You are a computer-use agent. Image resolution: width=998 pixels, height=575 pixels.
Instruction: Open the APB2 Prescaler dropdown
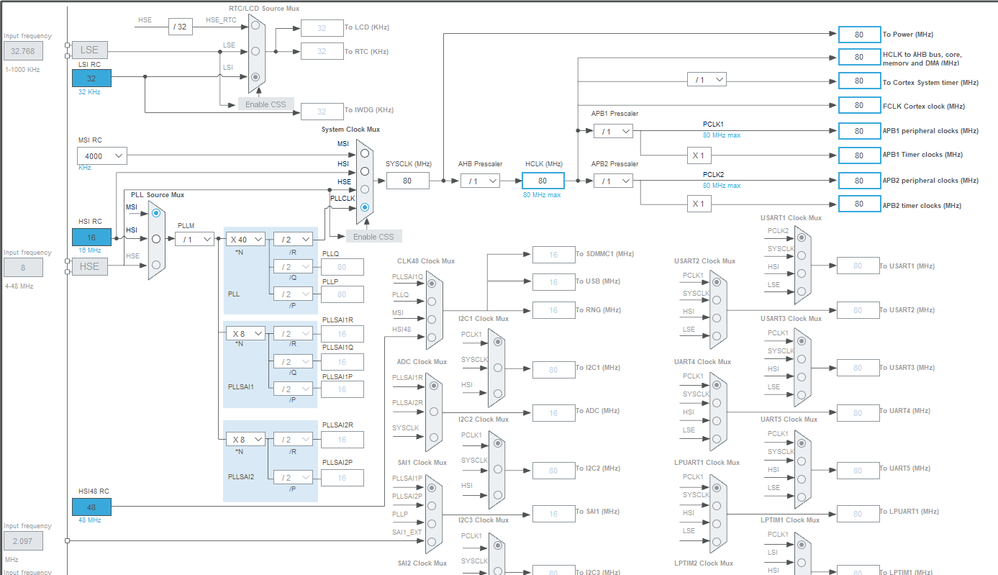click(x=613, y=181)
